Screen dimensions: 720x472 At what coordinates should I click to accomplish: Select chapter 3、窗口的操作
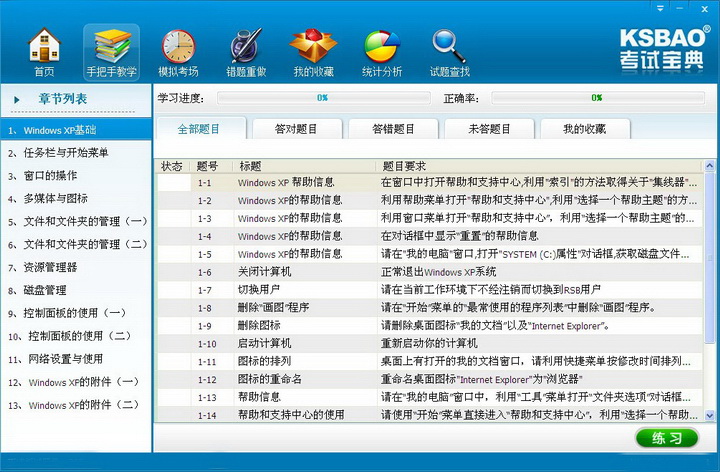tap(76, 175)
